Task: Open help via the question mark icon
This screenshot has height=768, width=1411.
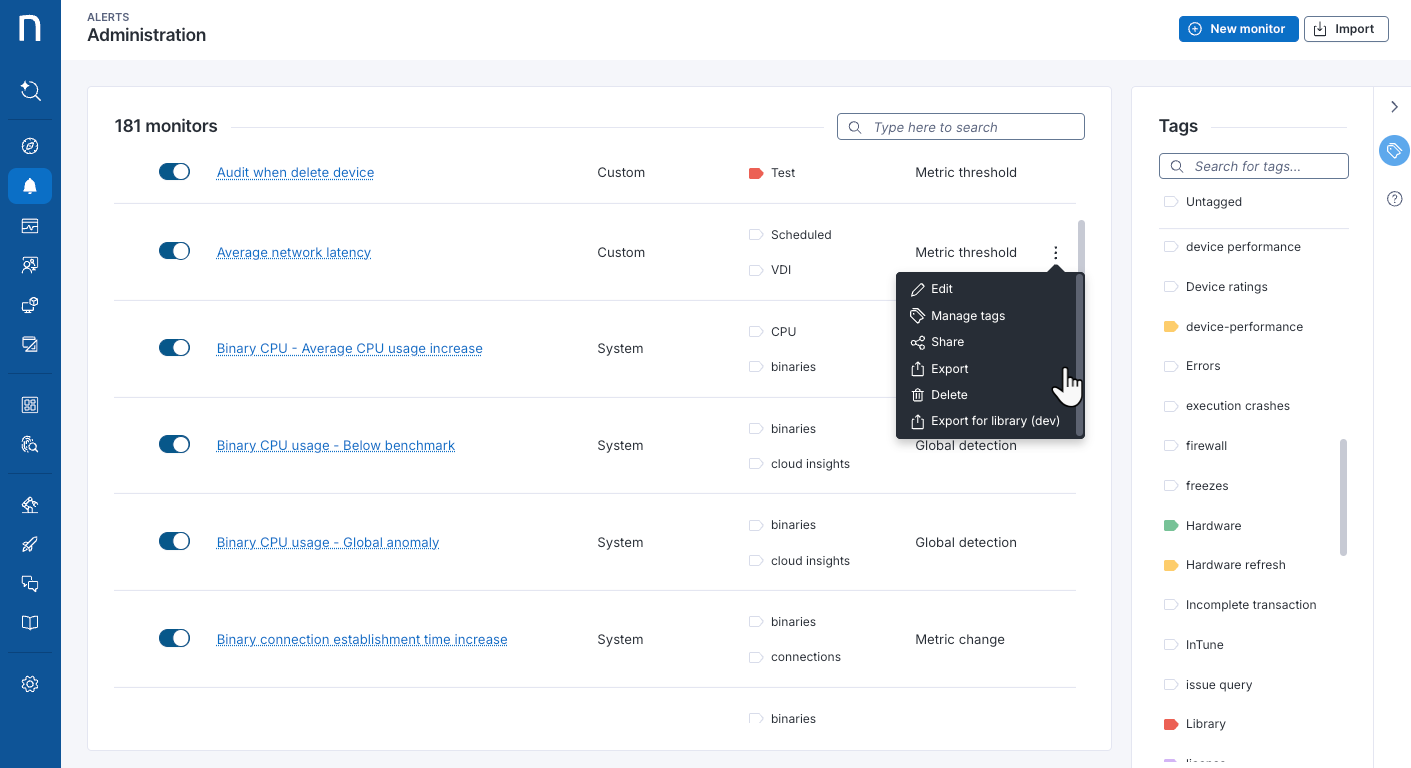Action: [1394, 199]
